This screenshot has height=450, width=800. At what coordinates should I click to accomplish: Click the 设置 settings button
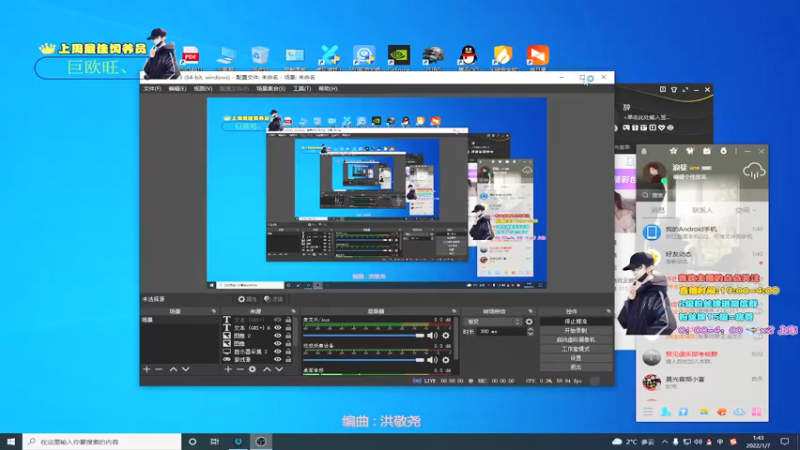click(576, 358)
